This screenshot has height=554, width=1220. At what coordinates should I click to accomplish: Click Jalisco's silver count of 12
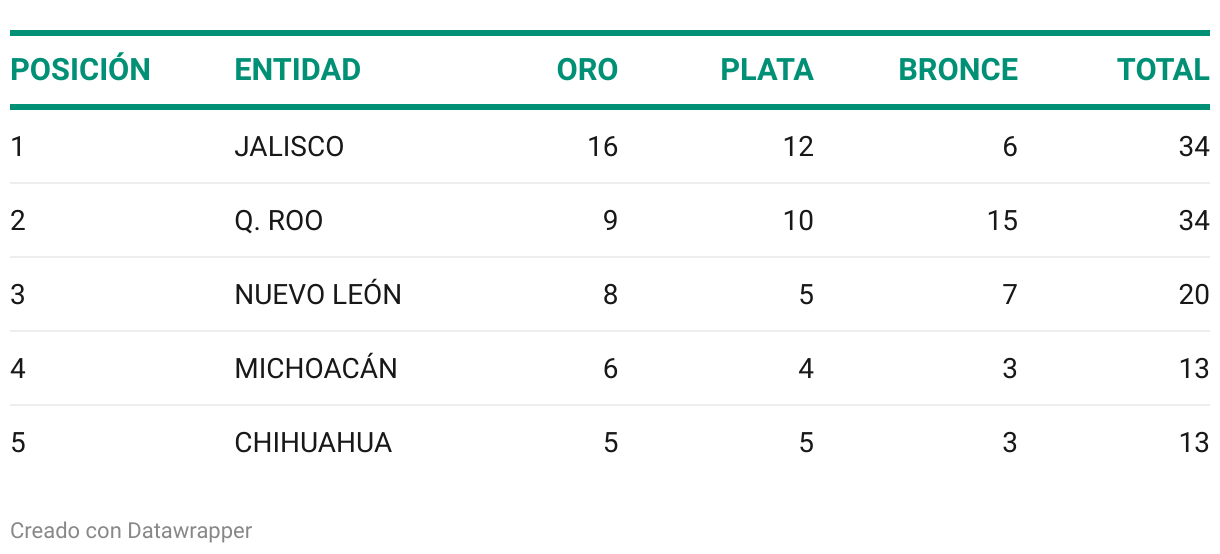click(798, 147)
